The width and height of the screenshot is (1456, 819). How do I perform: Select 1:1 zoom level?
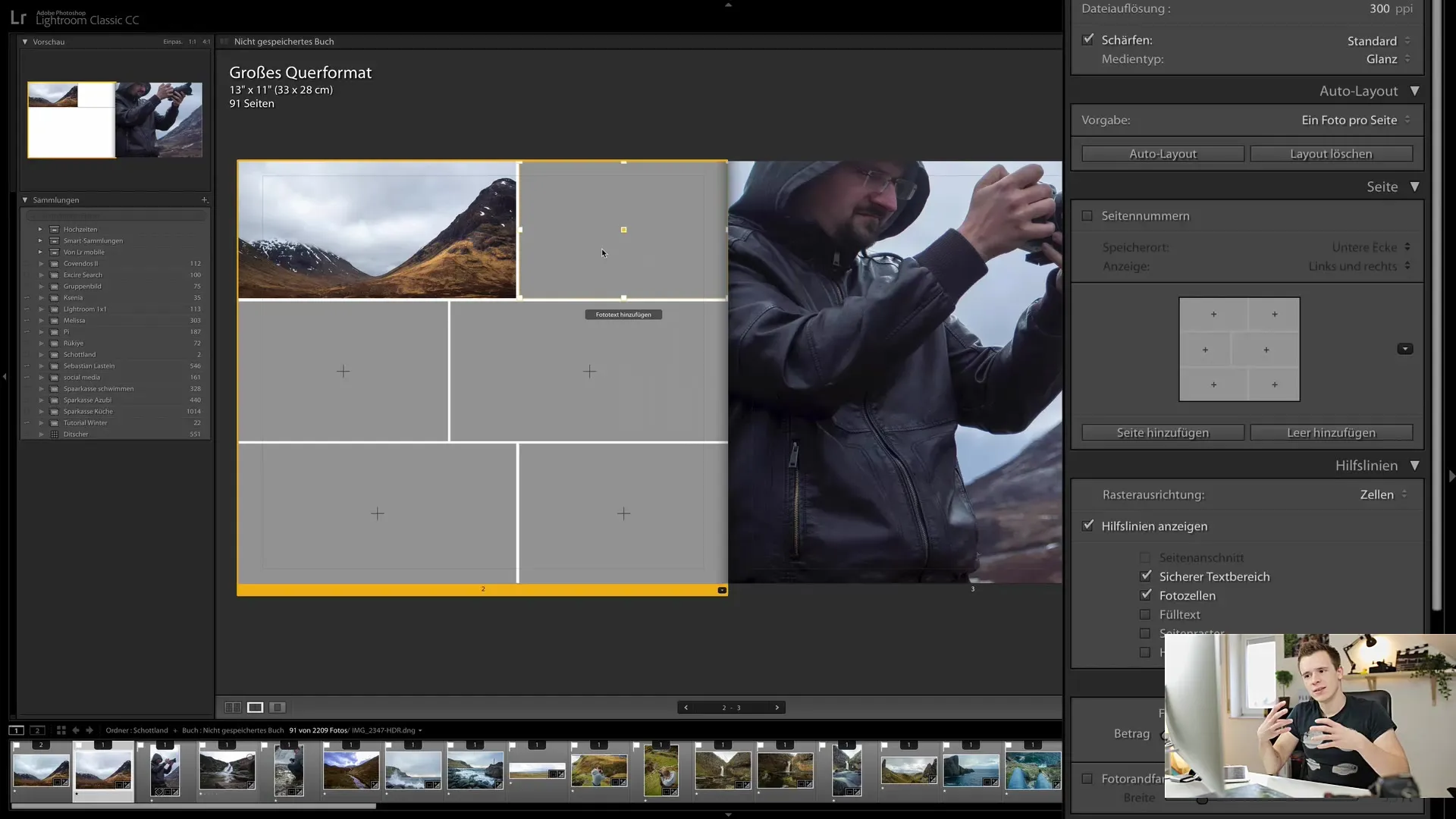pyautogui.click(x=193, y=42)
